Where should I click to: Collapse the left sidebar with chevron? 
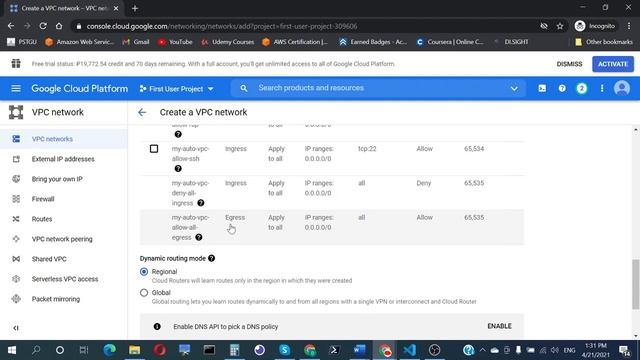(16, 328)
